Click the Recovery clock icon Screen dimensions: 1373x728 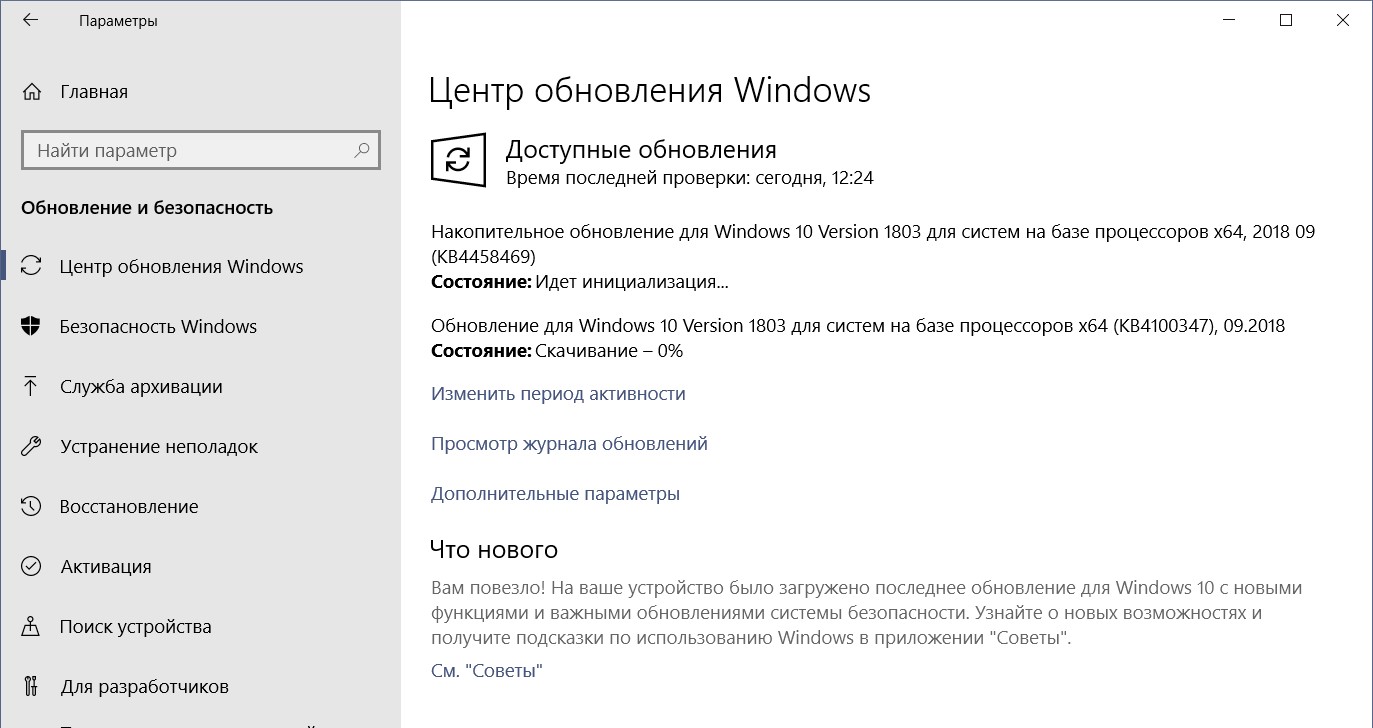point(31,507)
